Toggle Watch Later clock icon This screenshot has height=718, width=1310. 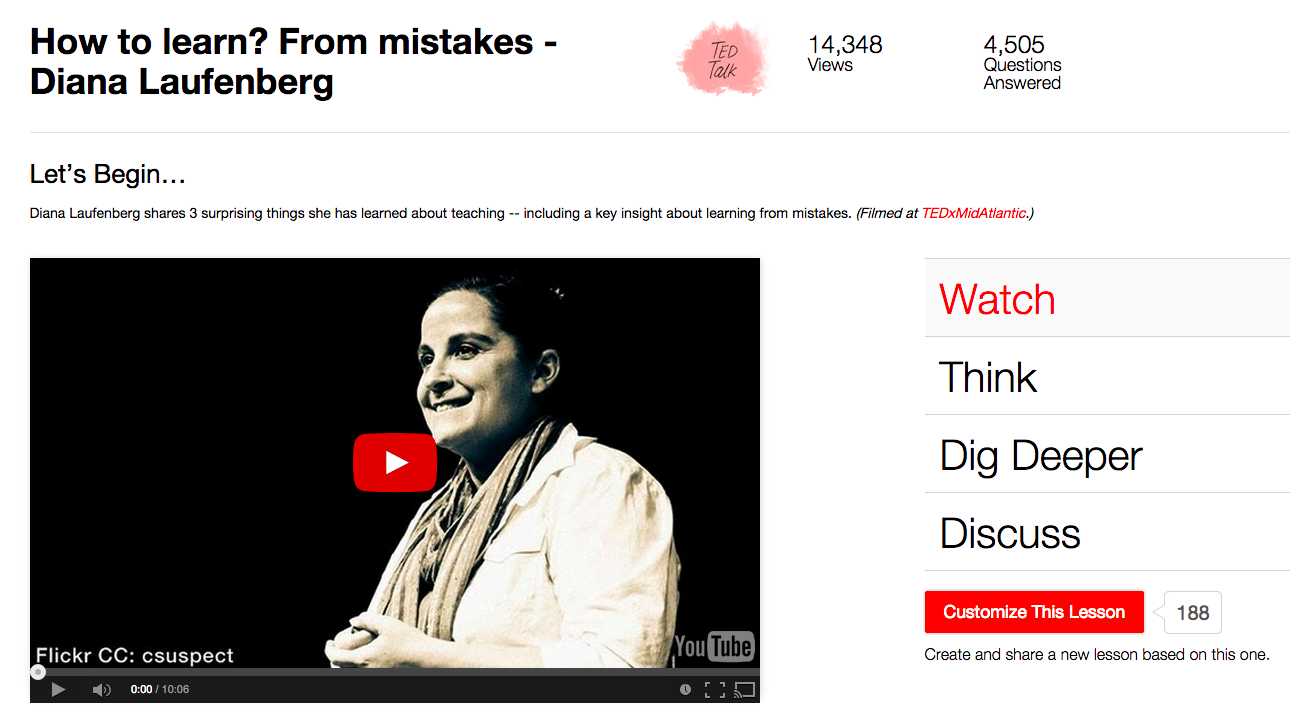[x=685, y=689]
